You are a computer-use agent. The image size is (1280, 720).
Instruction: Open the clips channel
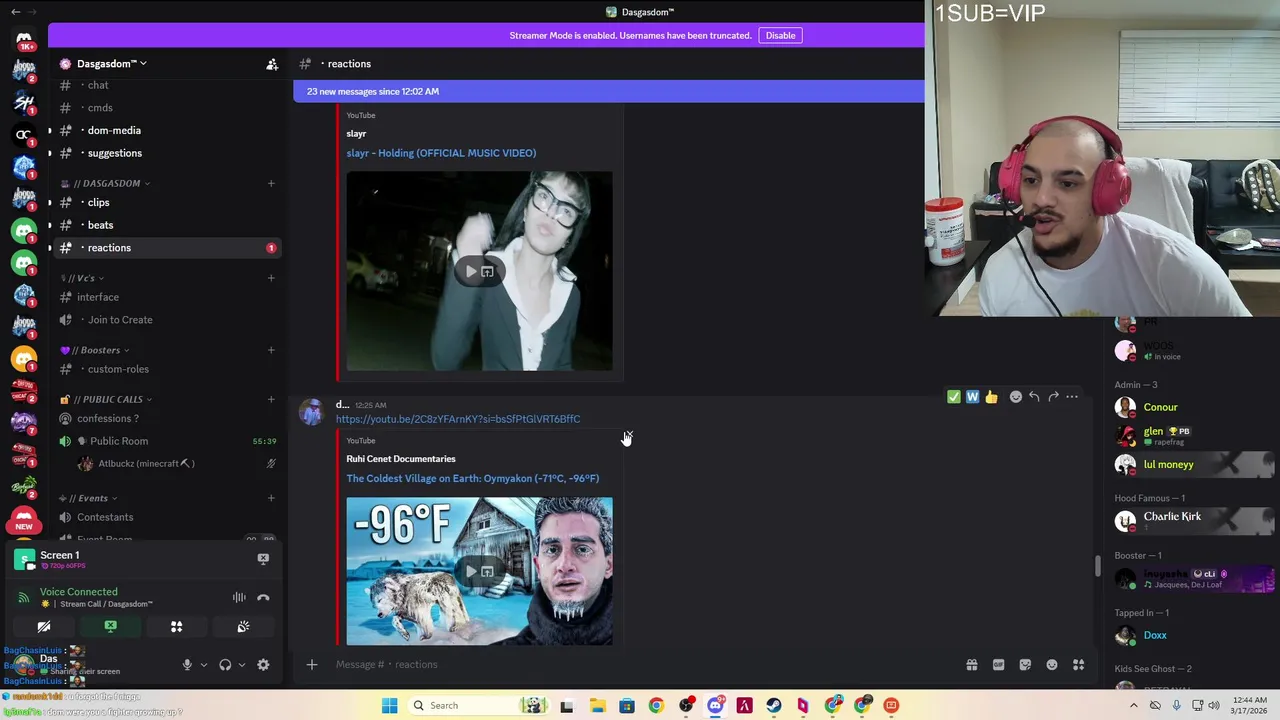pos(167,202)
